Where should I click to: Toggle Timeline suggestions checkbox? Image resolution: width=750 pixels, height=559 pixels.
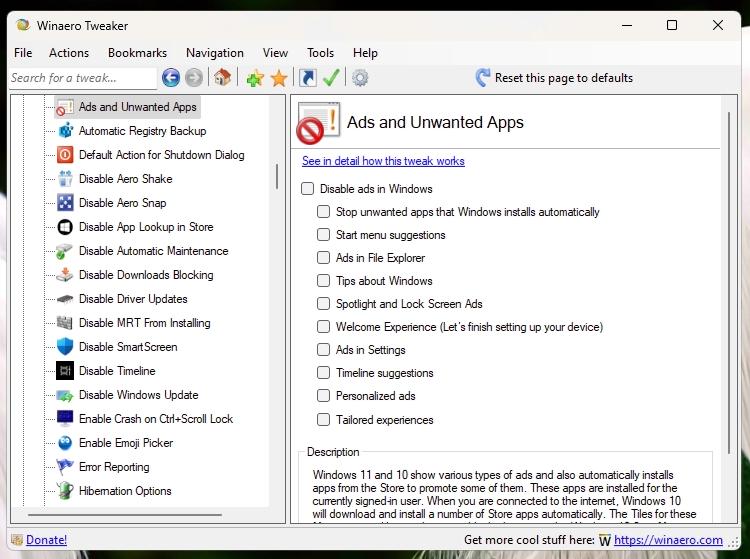pos(323,372)
